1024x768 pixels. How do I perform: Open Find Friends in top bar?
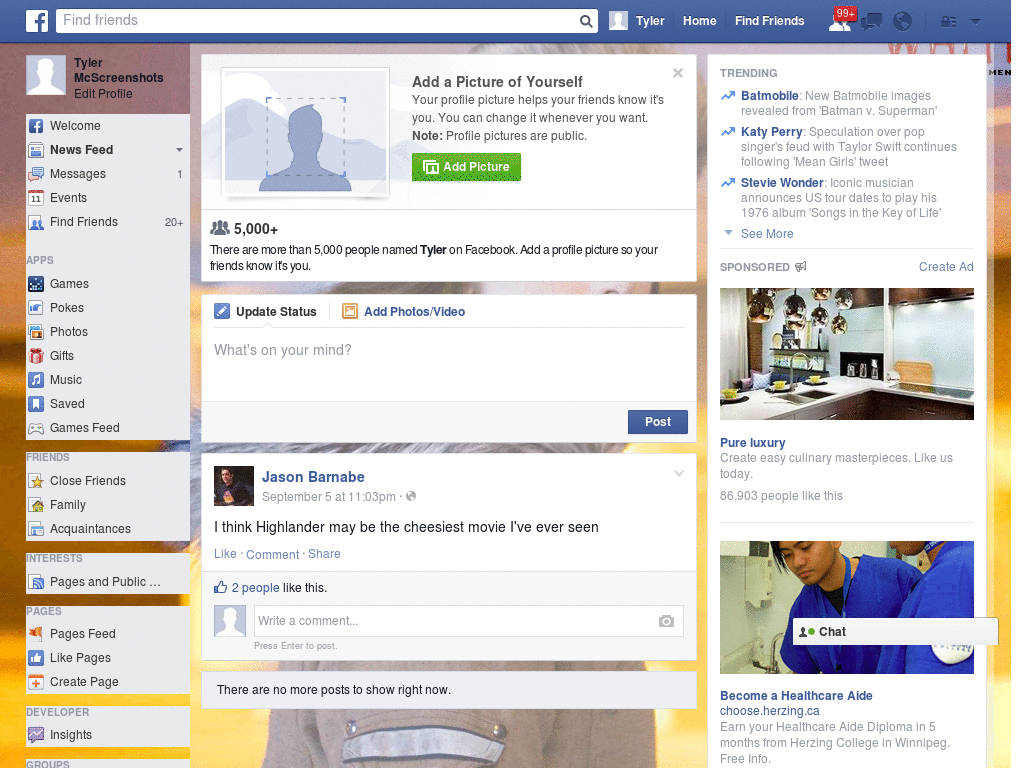coord(769,21)
